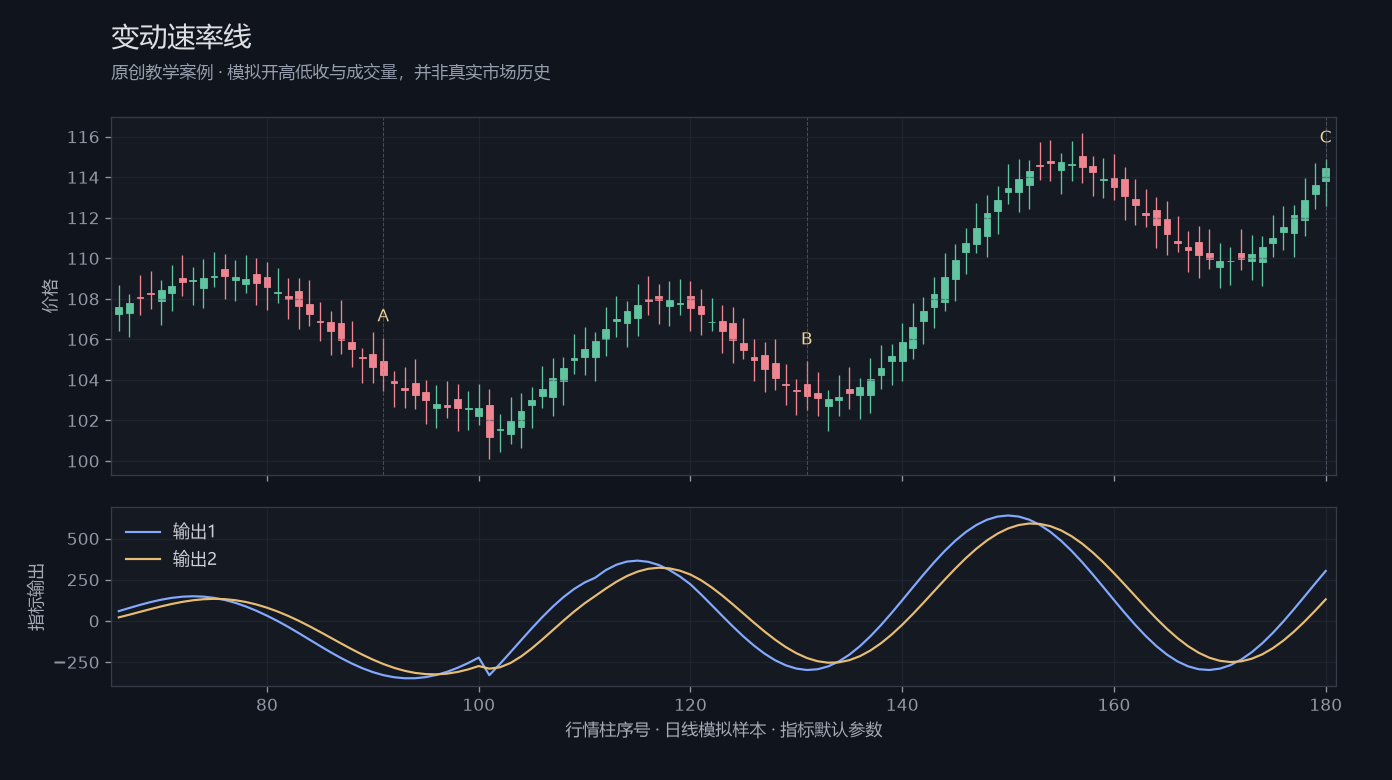The width and height of the screenshot is (1392, 780).
Task: Click x-axis tick 100
Action: [479, 704]
